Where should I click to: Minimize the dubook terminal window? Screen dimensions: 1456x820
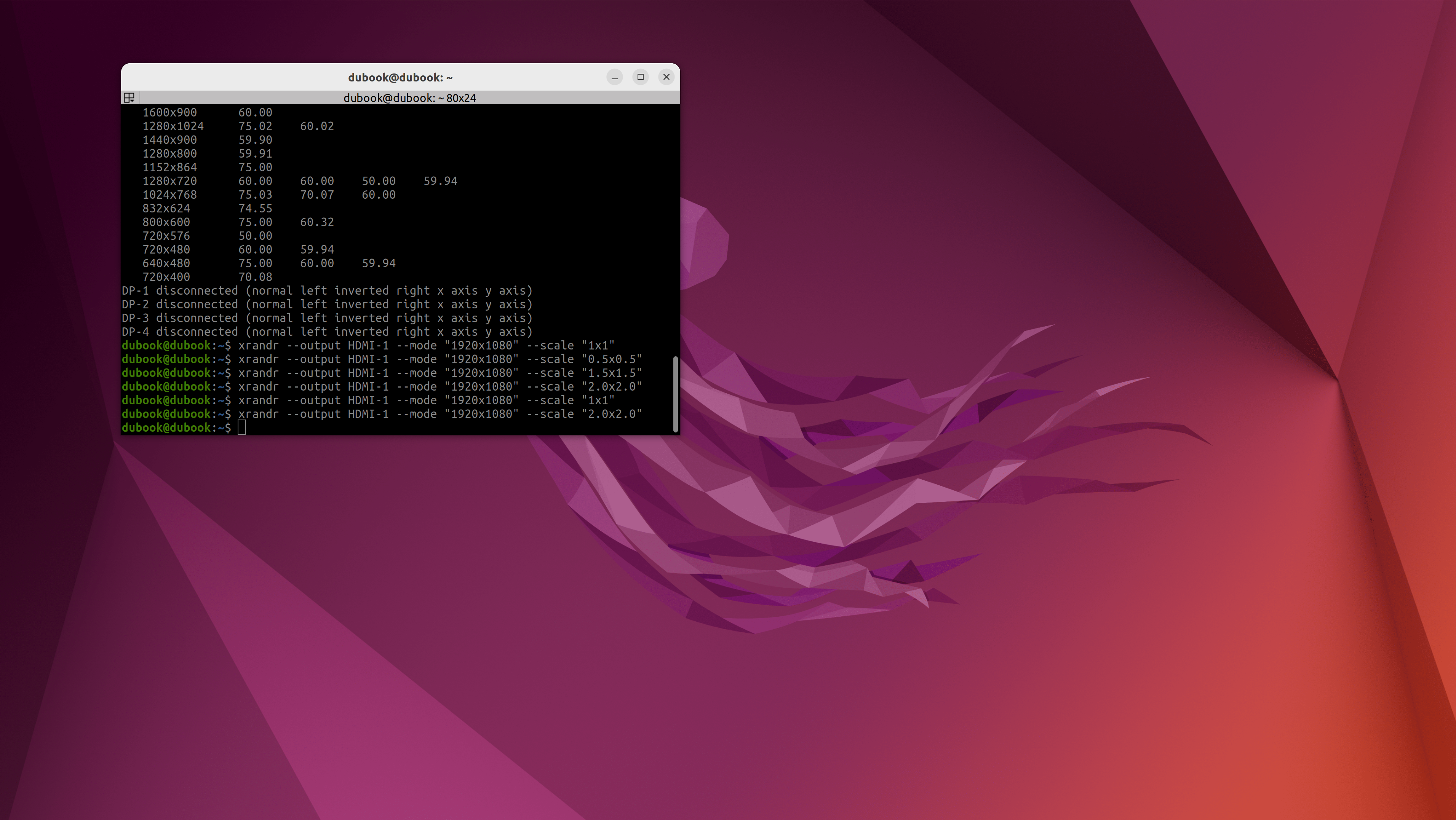tap(614, 77)
